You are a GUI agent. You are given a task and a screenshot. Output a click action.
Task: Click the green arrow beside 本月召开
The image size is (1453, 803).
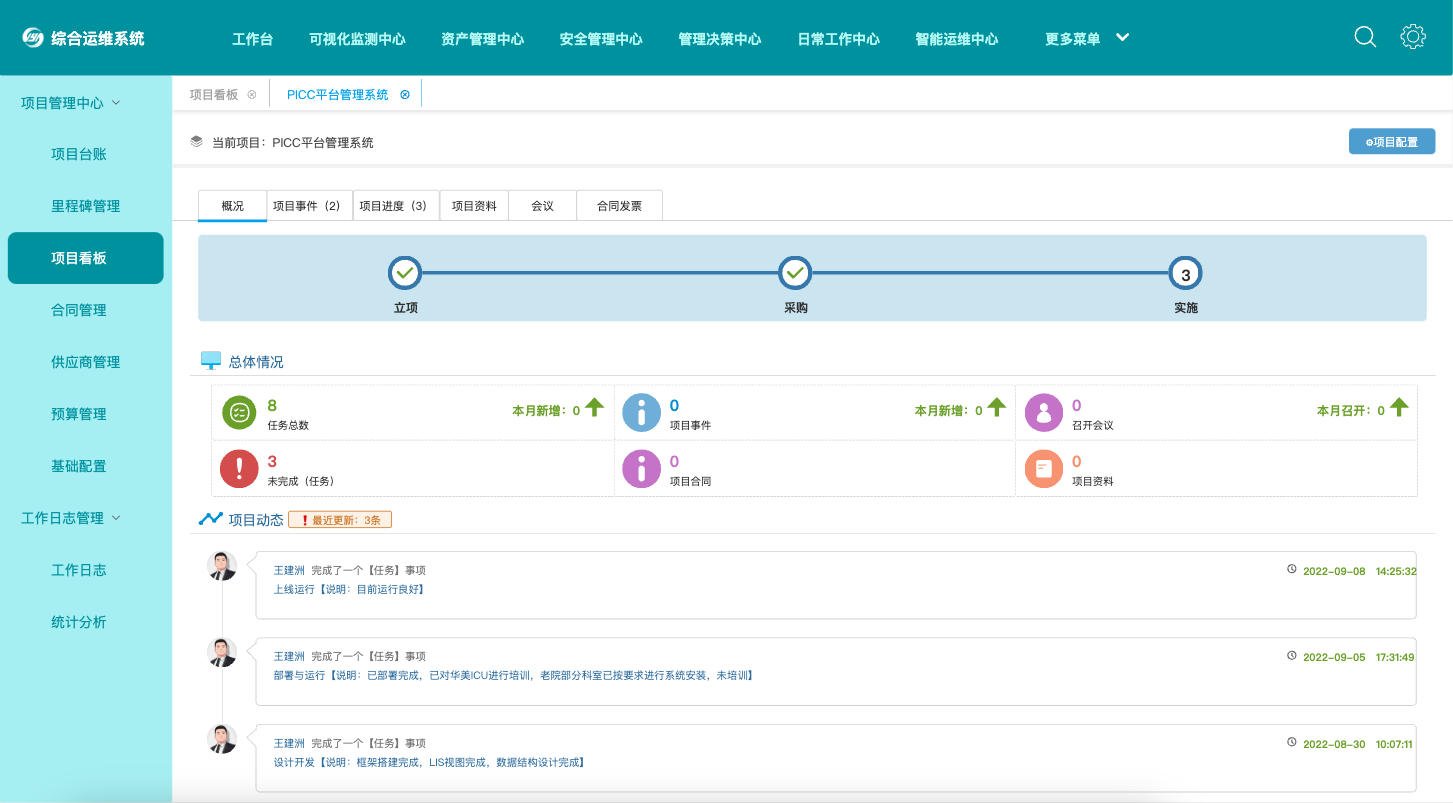click(1399, 407)
